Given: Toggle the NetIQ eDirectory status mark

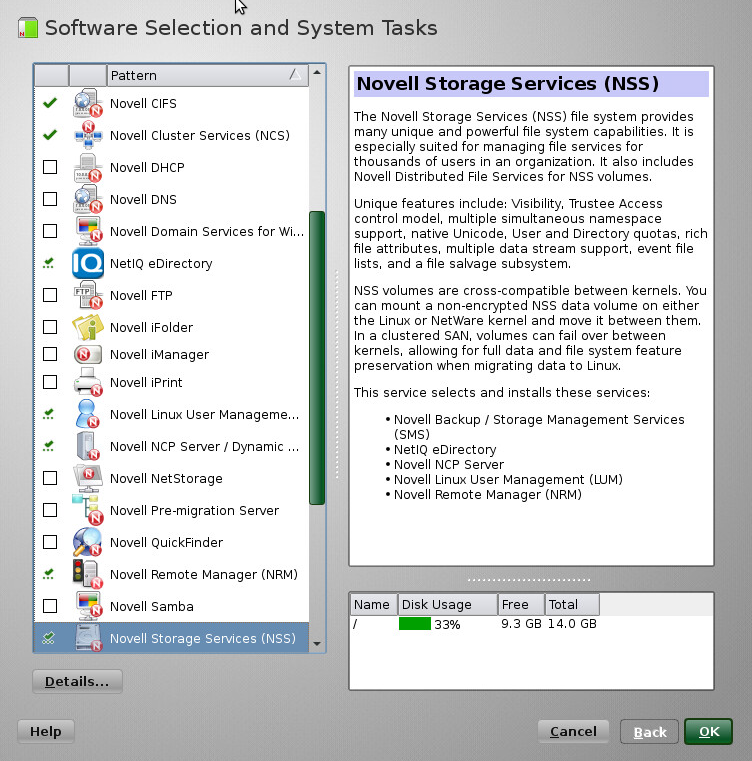Looking at the screenshot, I should (49, 263).
